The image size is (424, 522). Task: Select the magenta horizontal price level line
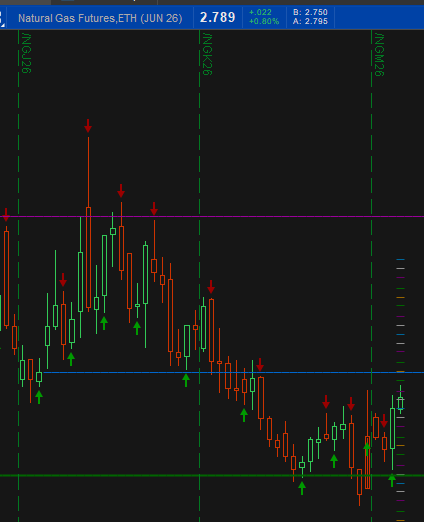point(212,217)
